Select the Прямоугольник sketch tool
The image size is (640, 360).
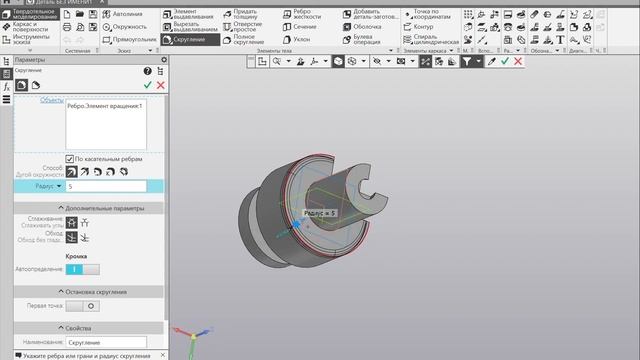pos(129,40)
